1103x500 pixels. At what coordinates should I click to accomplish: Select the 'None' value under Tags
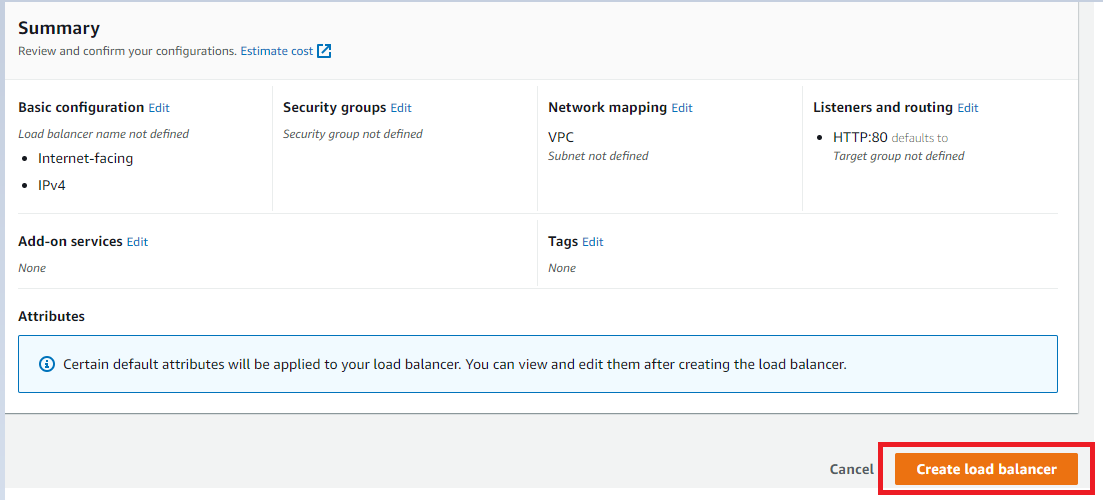561,267
